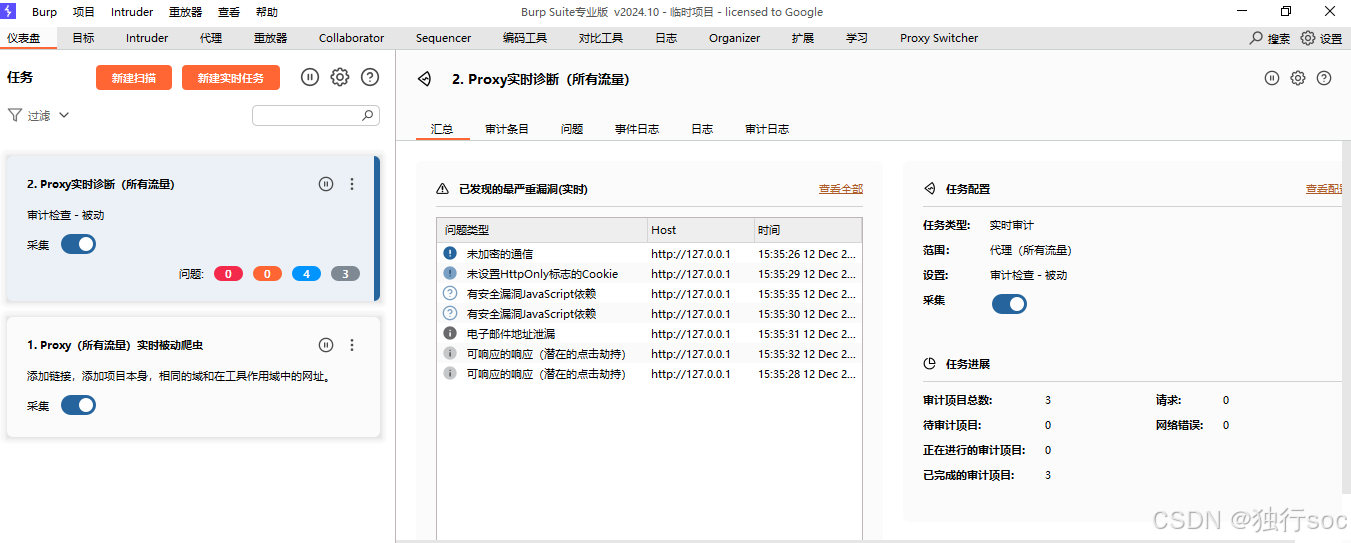Viewport: 1351px width, 543px height.
Task: Open the 审计条目 sub-tab
Action: [x=507, y=129]
